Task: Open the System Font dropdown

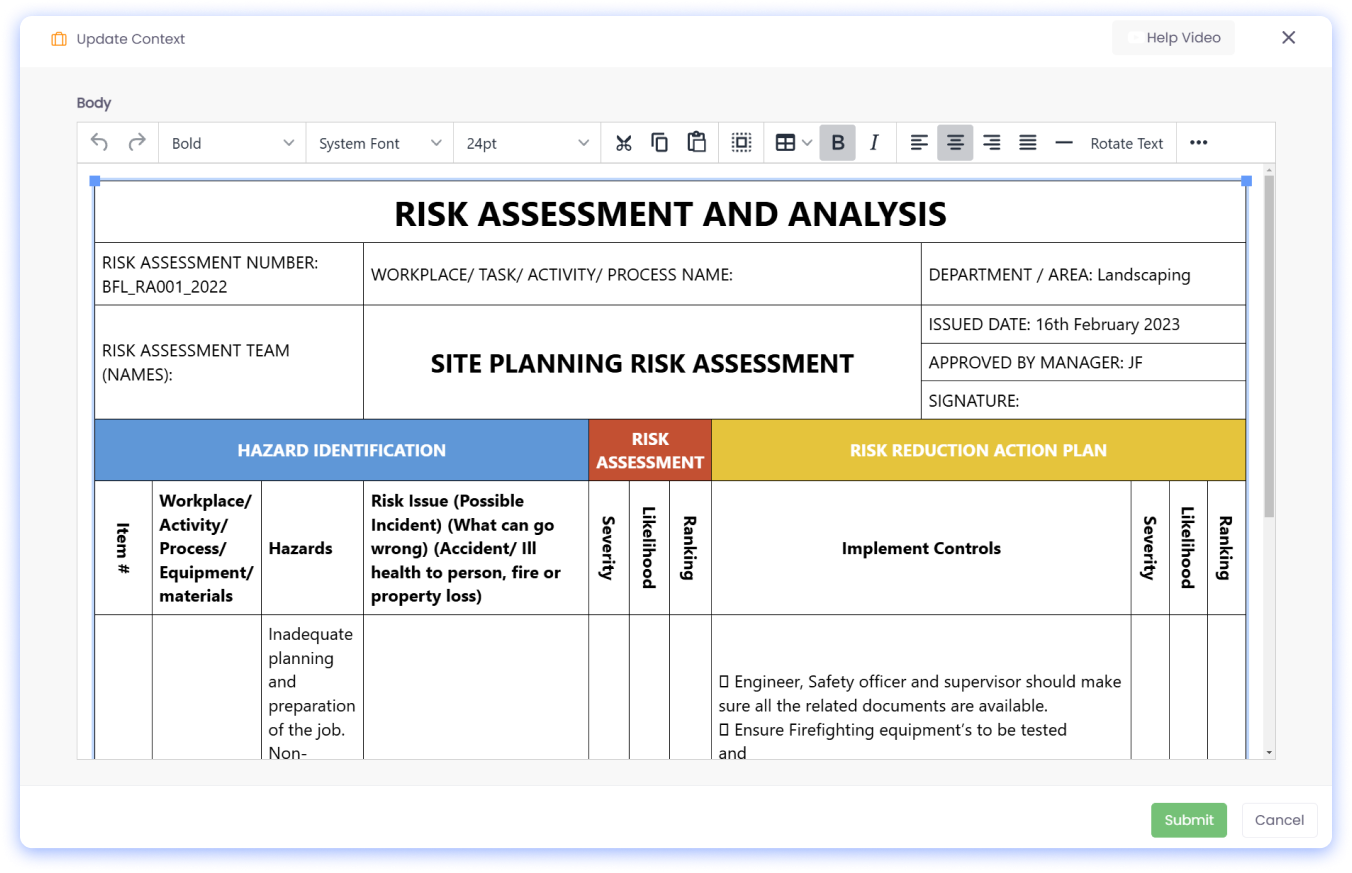Action: (x=379, y=143)
